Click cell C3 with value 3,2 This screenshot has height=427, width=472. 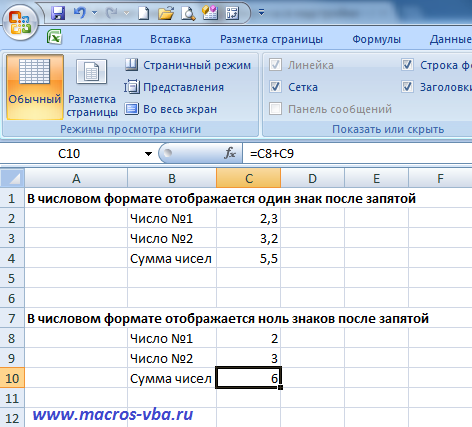249,239
